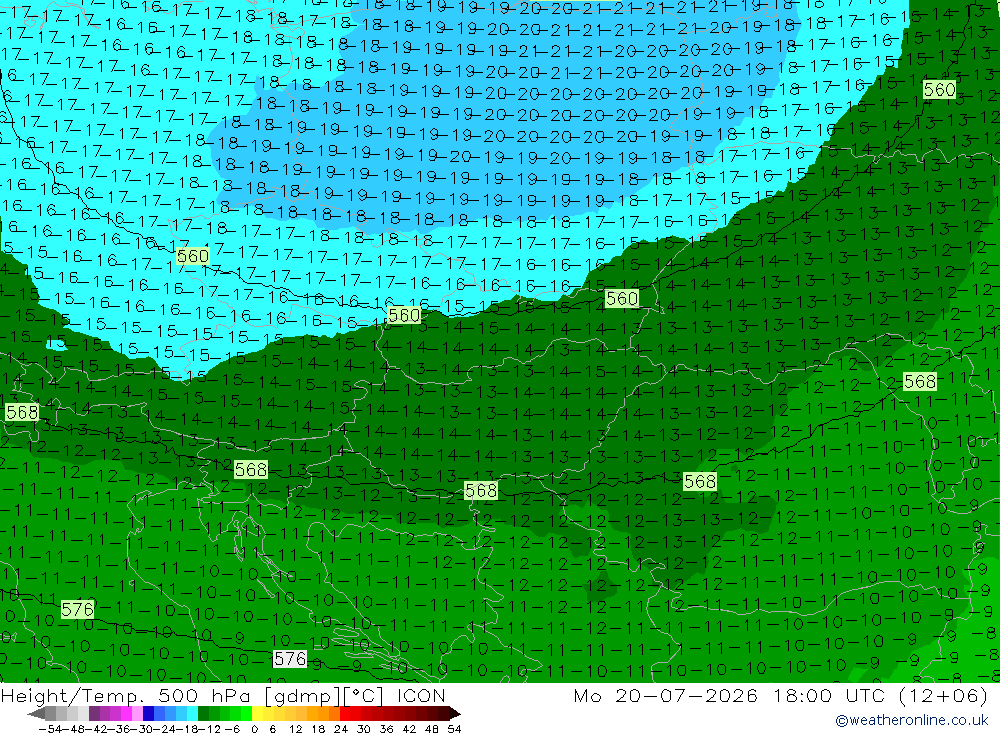Click the '0' legend scale value
The height and width of the screenshot is (733, 1000).
pos(254,729)
